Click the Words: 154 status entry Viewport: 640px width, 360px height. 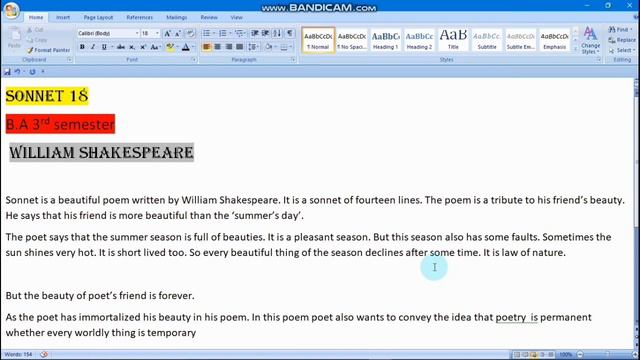18,354
